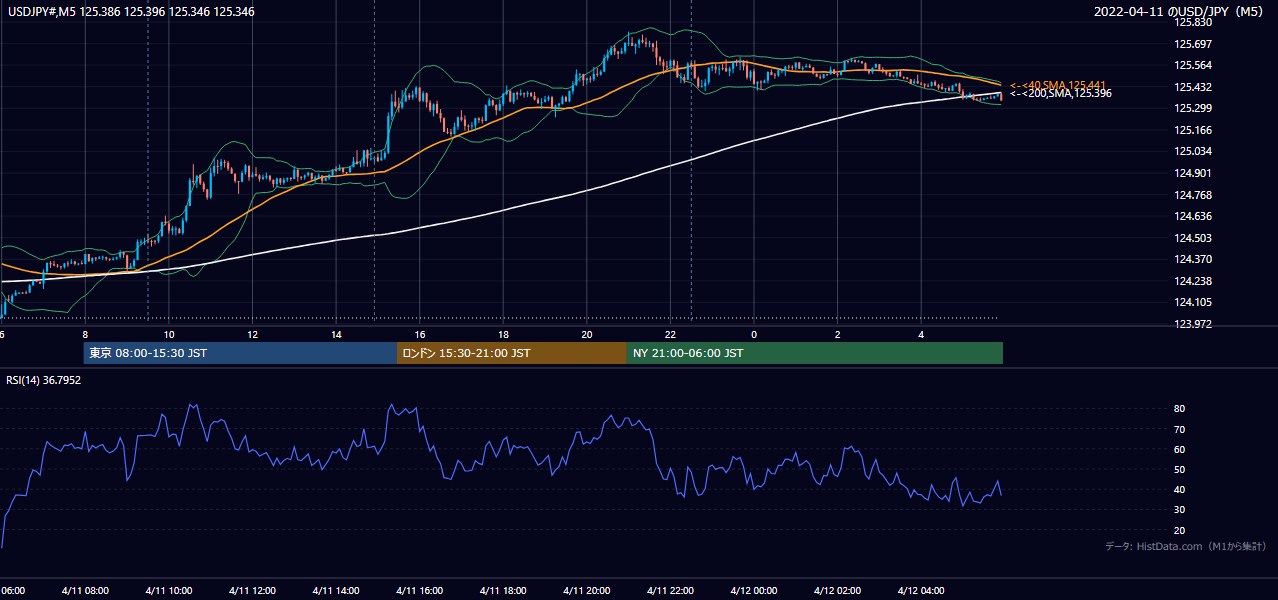The height and width of the screenshot is (600, 1278).
Task: Click price axis value 125.564
Action: tap(1193, 65)
